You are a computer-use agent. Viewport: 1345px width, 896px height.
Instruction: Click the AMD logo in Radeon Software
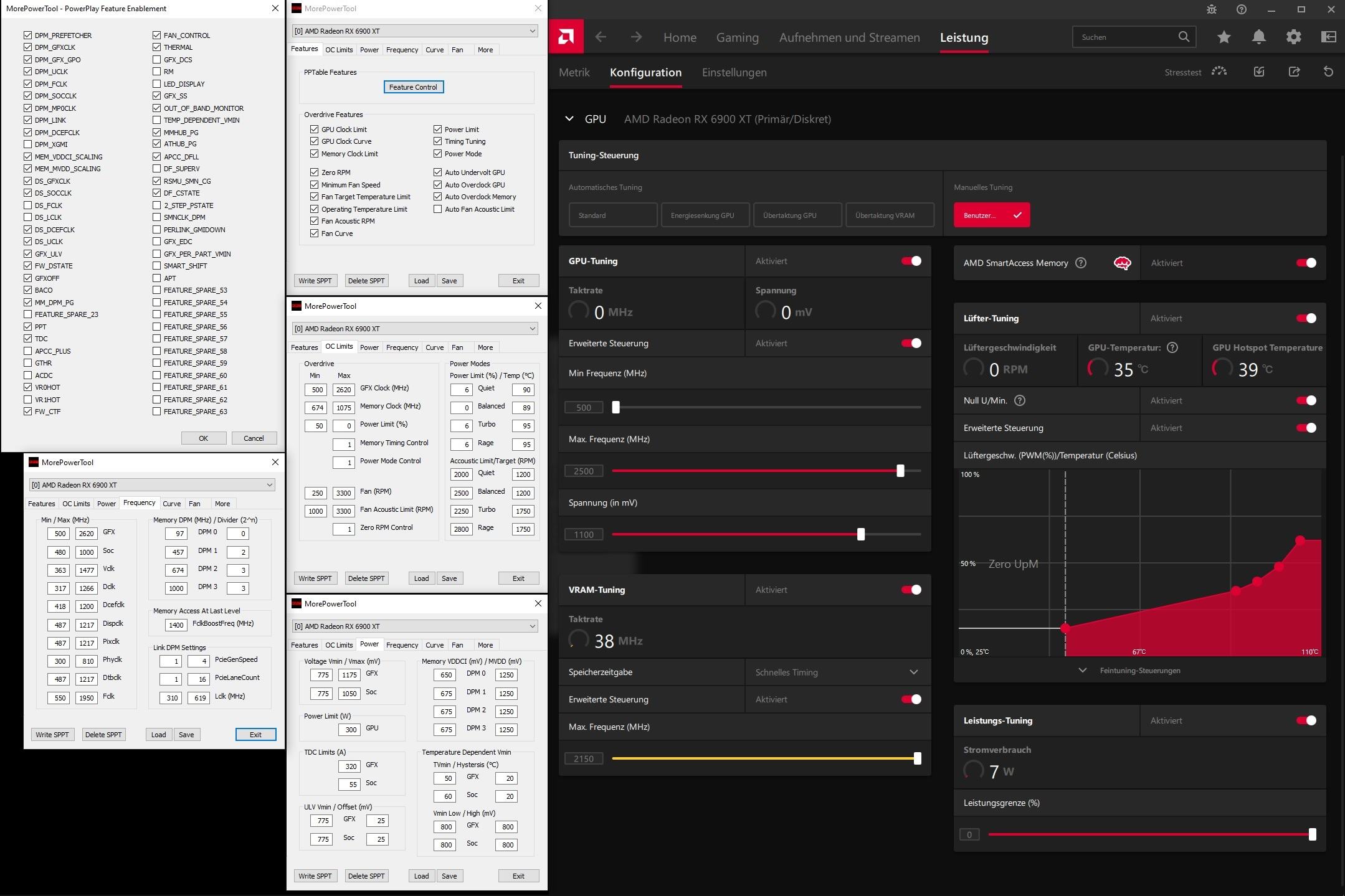pyautogui.click(x=566, y=37)
